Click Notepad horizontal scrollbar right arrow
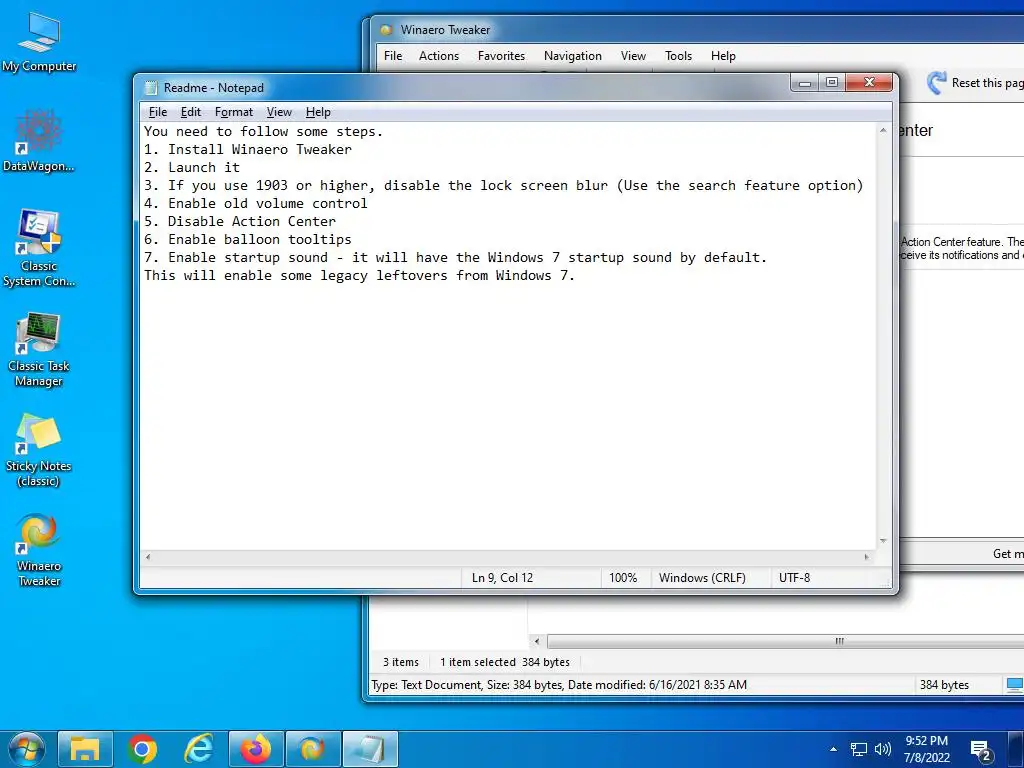The height and width of the screenshot is (768, 1024). 867,557
